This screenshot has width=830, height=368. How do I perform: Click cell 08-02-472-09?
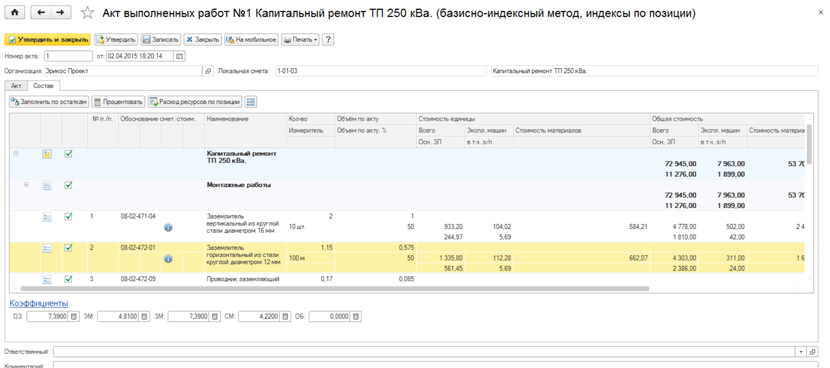click(138, 279)
